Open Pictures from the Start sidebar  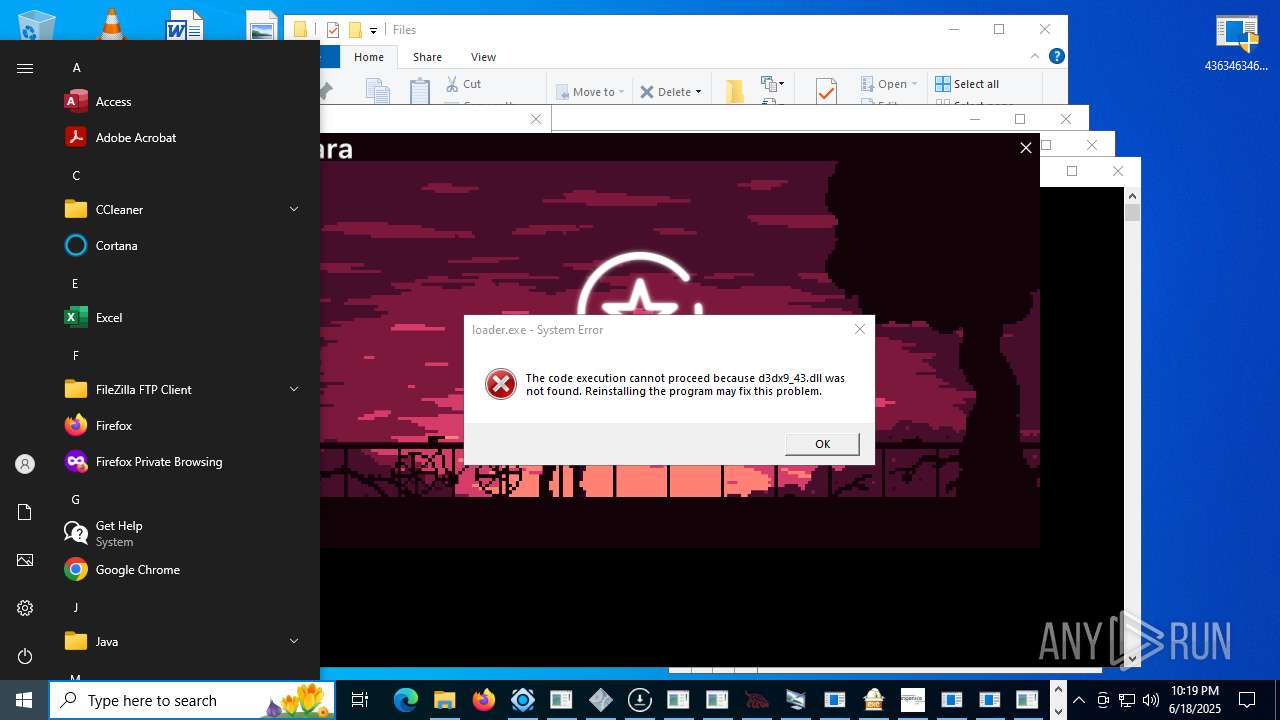click(25, 560)
